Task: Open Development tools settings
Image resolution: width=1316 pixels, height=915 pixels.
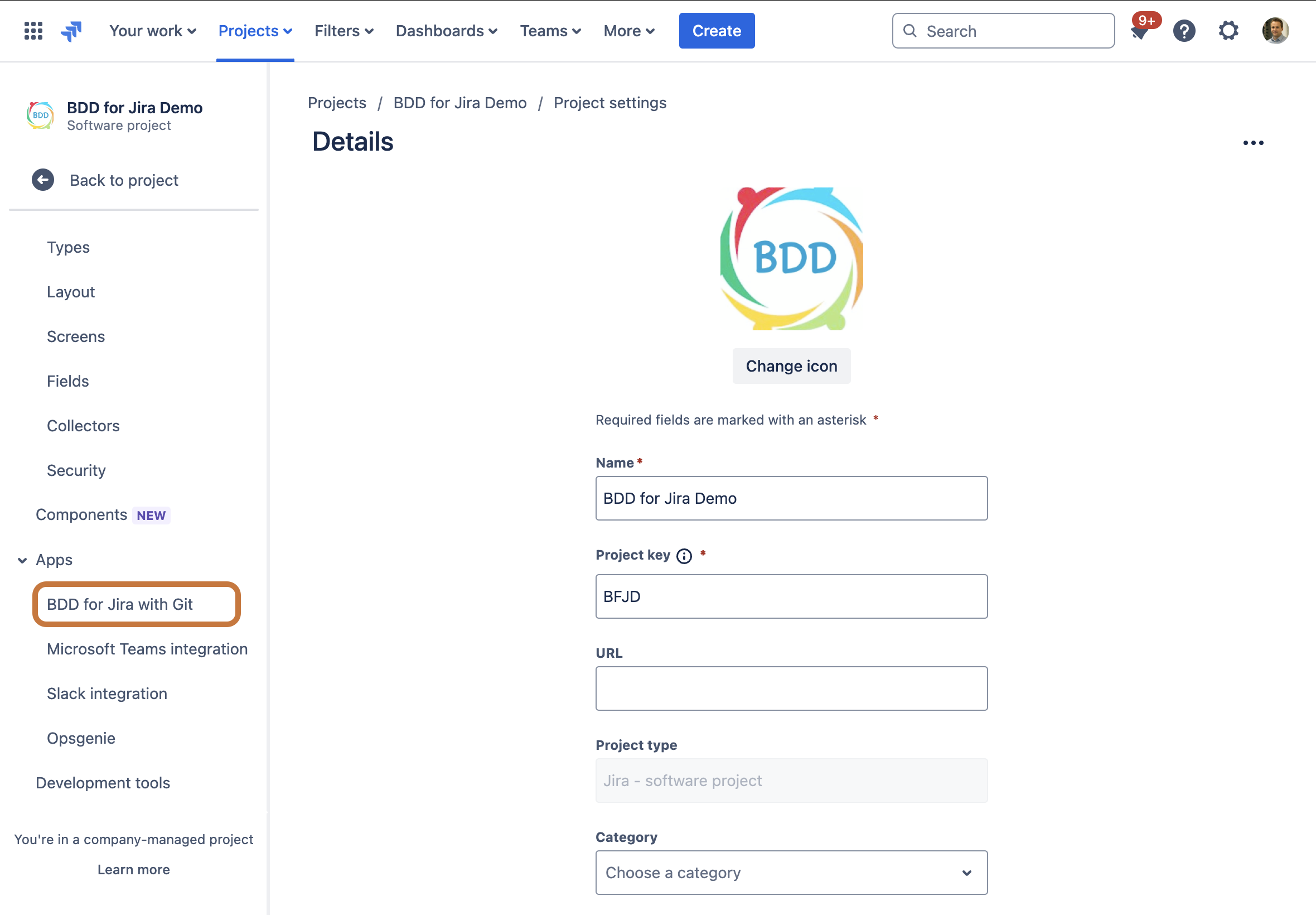Action: click(103, 783)
